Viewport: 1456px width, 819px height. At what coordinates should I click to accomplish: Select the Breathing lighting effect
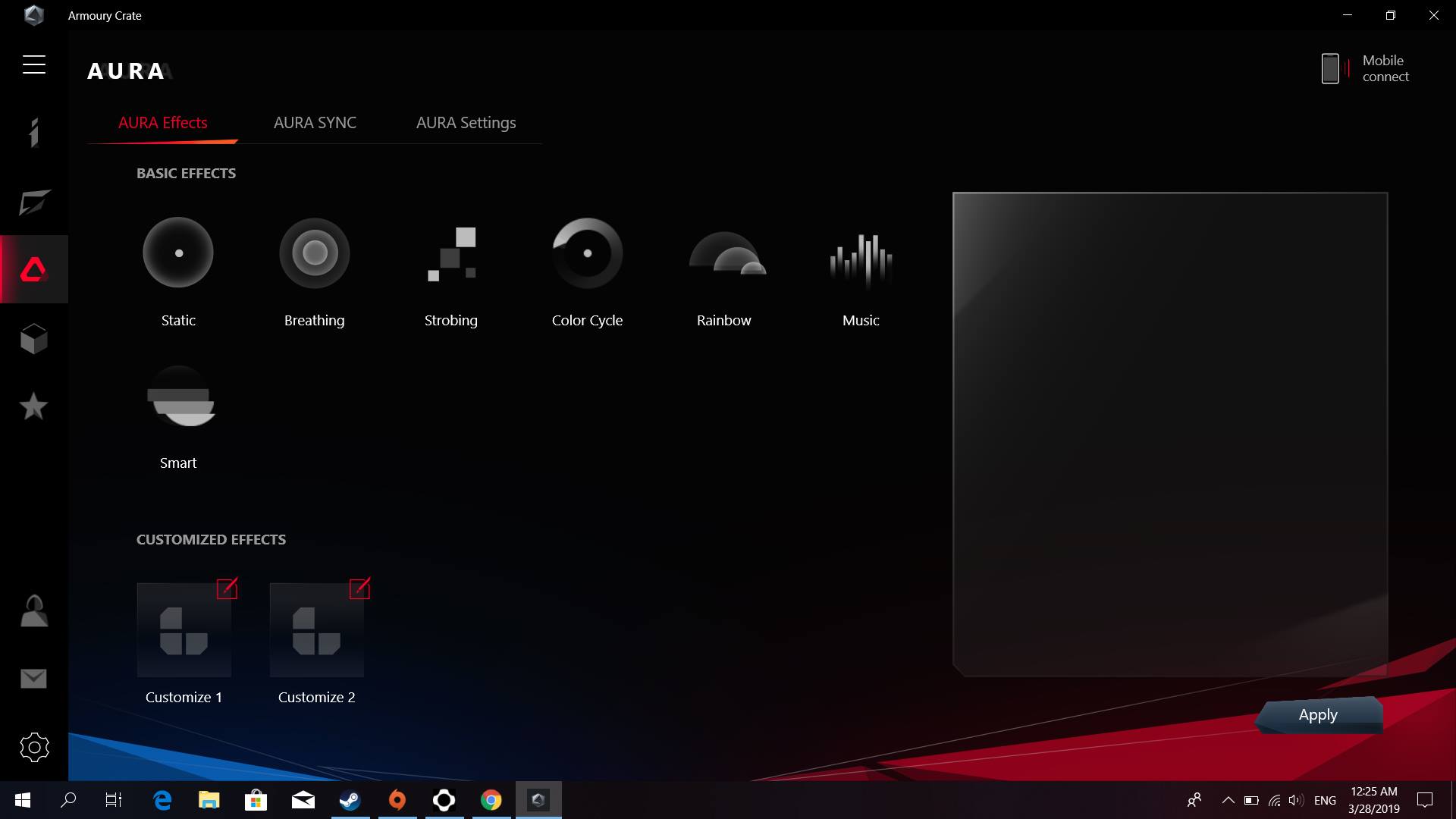coord(315,253)
